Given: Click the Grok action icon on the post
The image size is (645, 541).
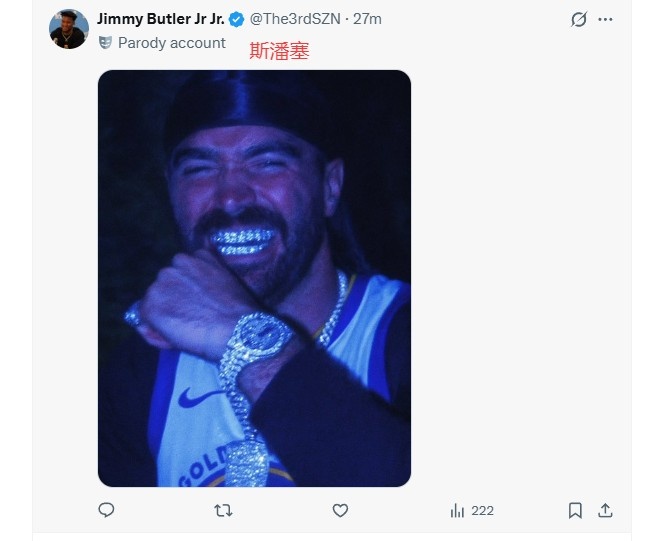Looking at the screenshot, I should tap(578, 19).
